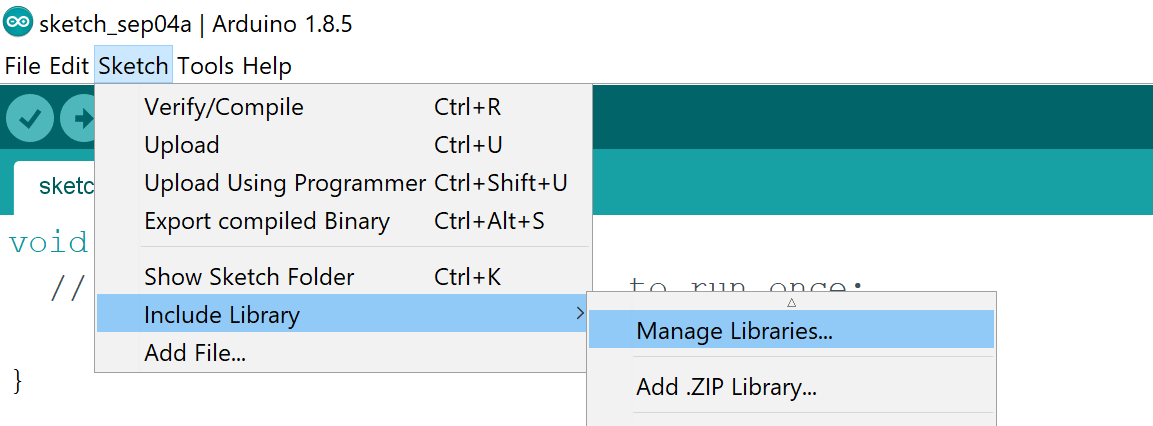Select Show Sketch Folder
This screenshot has width=1153, height=426.
point(343,277)
